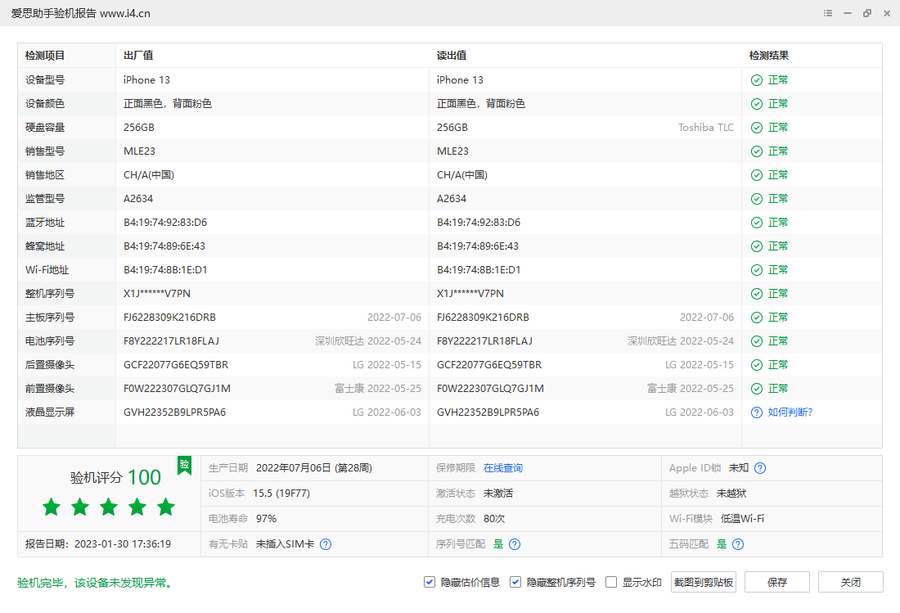
Task: Open the 如何判断? link
Action: (790, 412)
